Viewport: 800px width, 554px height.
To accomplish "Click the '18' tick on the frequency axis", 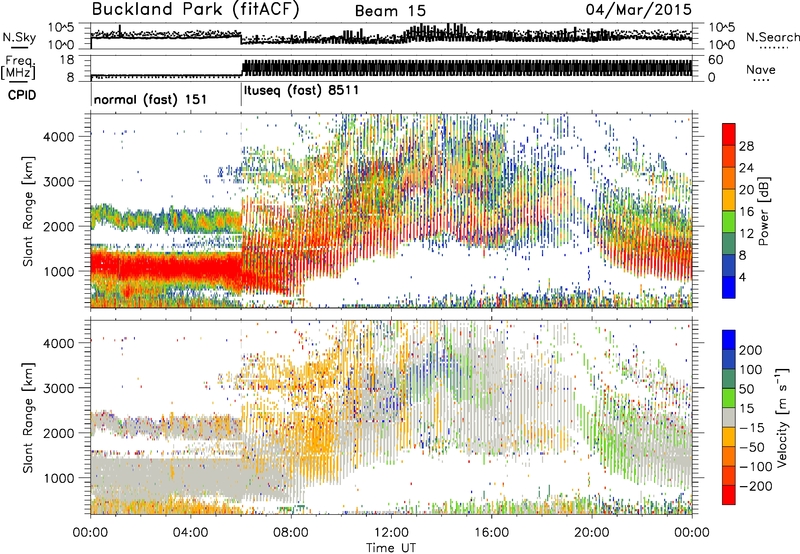I will click(x=67, y=60).
